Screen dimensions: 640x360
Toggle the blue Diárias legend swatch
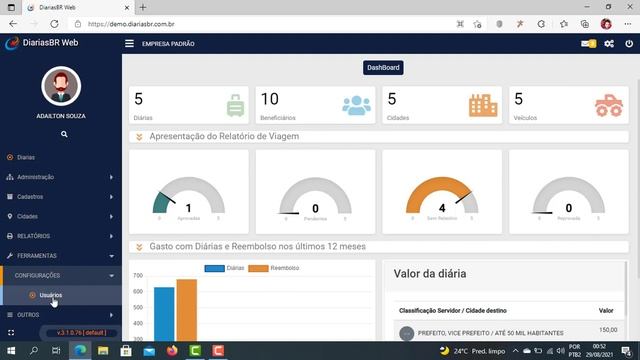[214, 268]
